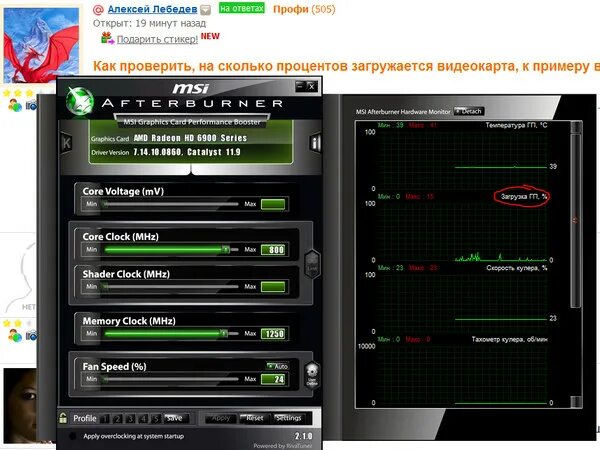Open the information panel with the i button
This screenshot has width=600, height=450.
click(x=315, y=143)
